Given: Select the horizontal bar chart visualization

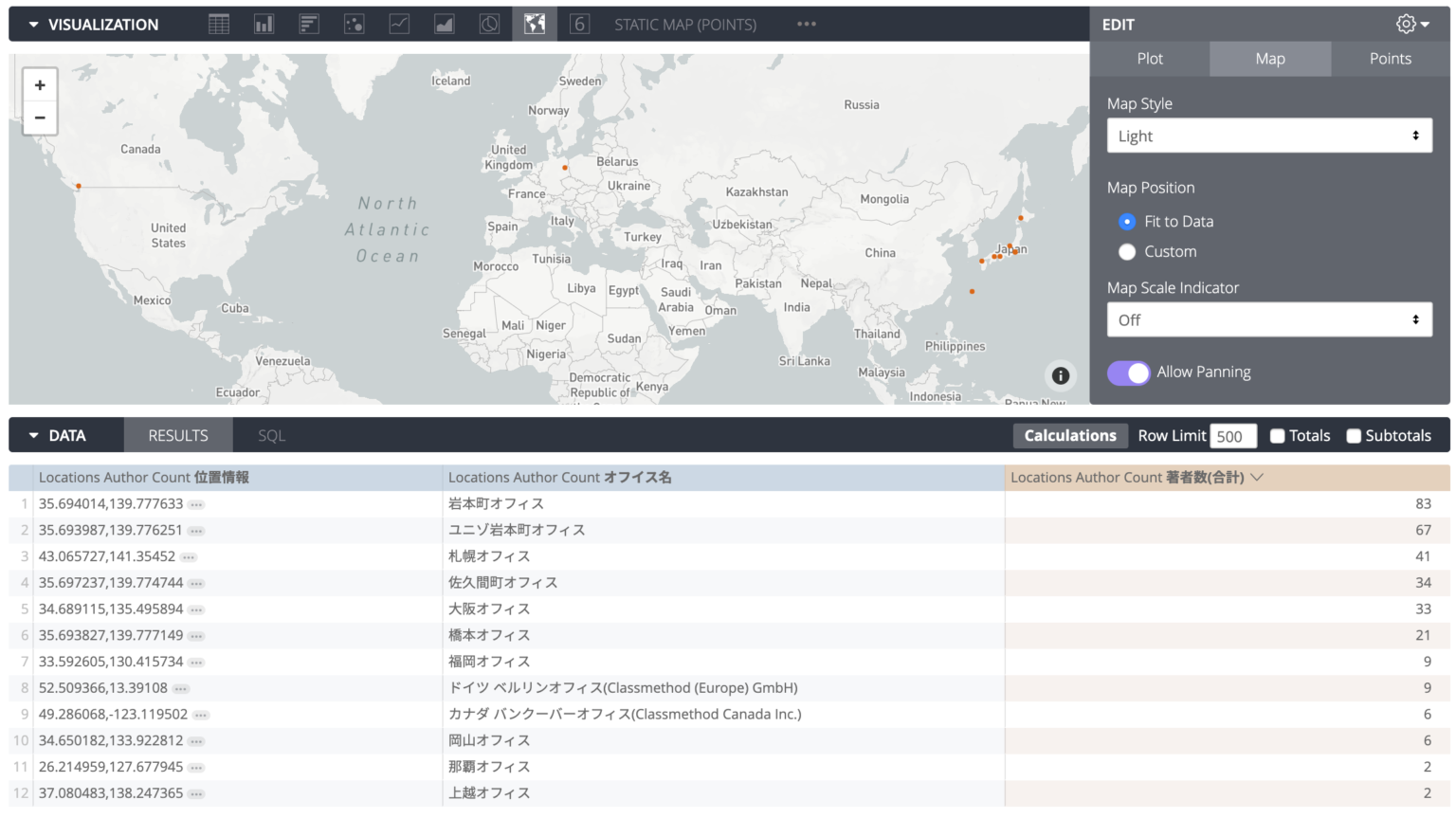Looking at the screenshot, I should pyautogui.click(x=308, y=24).
